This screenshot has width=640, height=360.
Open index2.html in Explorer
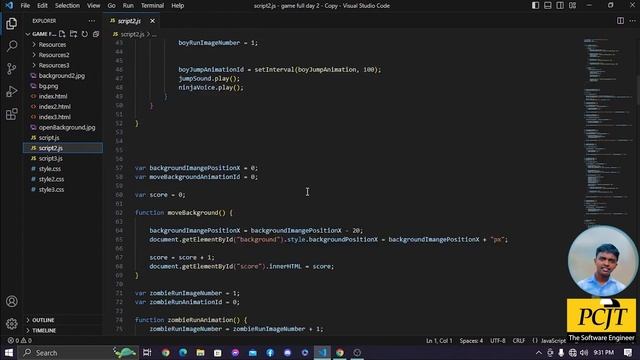[54, 107]
